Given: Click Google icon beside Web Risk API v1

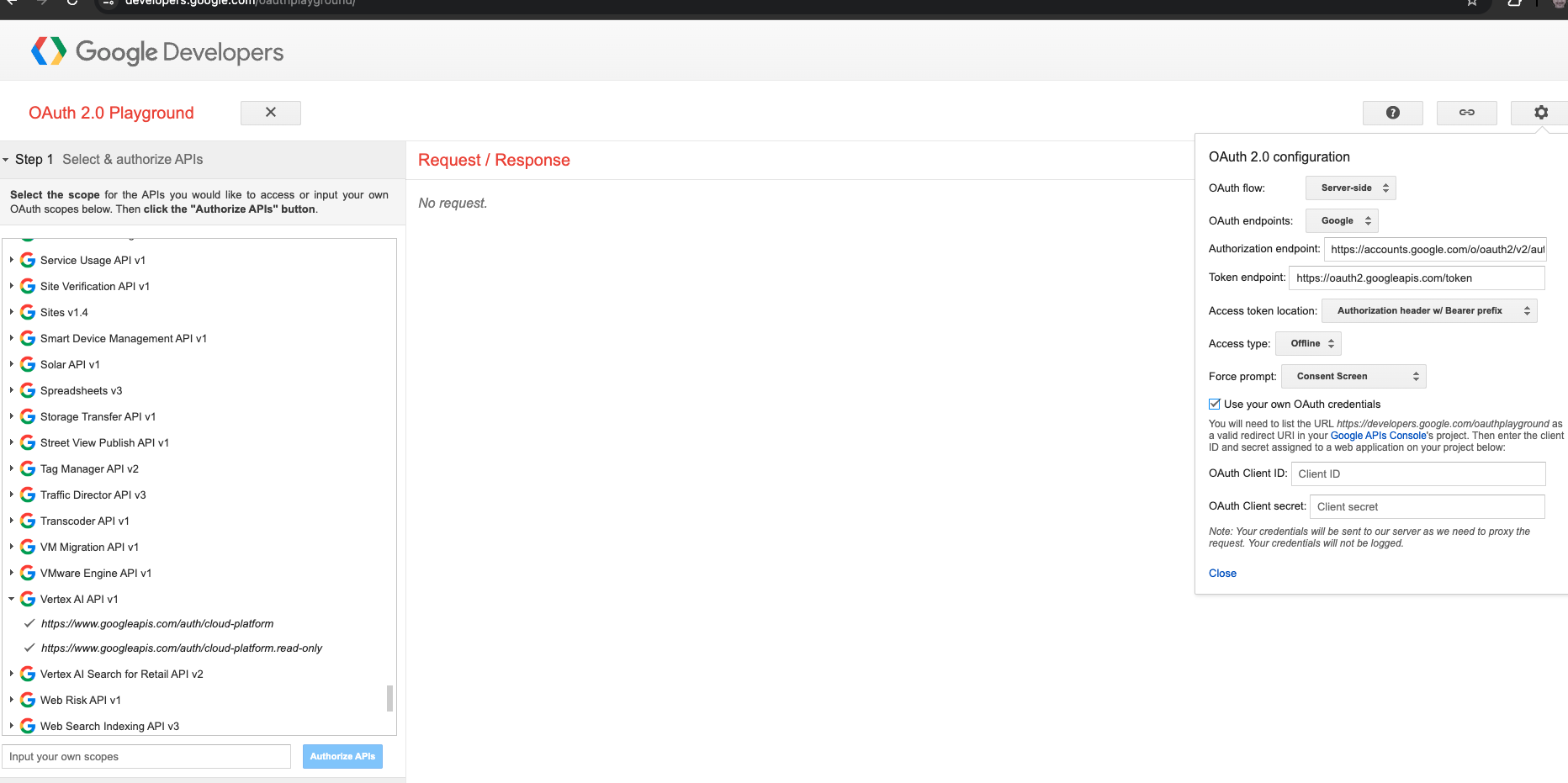Looking at the screenshot, I should 28,701.
